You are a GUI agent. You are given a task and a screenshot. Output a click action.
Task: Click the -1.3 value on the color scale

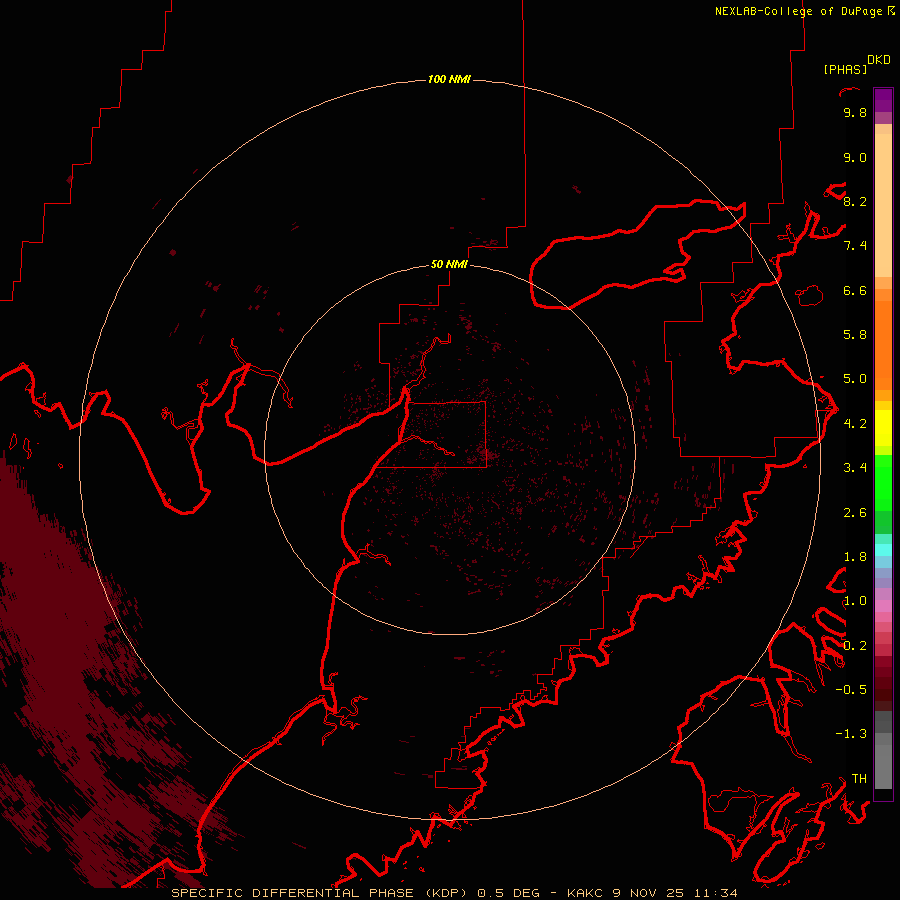click(x=851, y=734)
